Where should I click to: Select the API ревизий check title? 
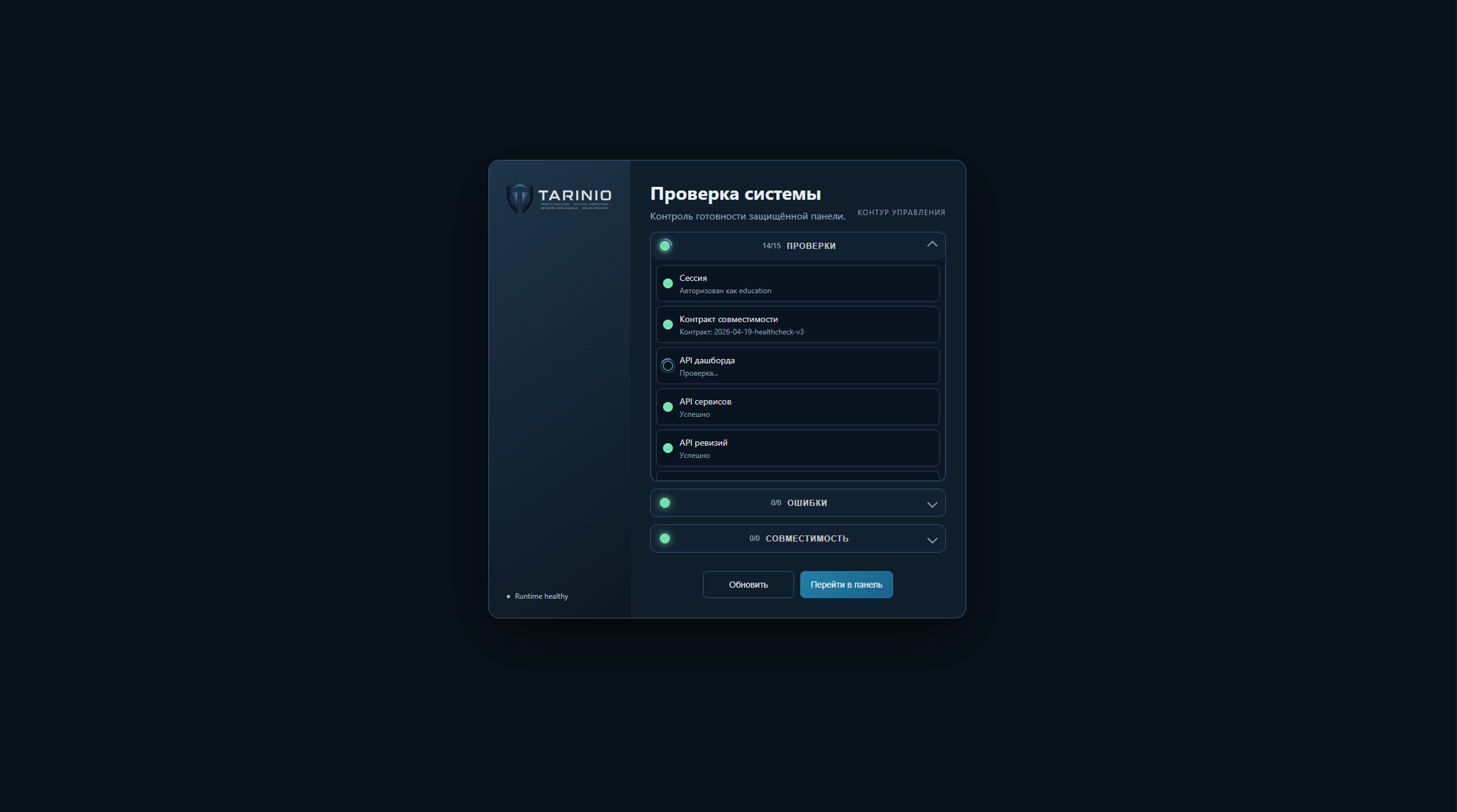point(704,443)
